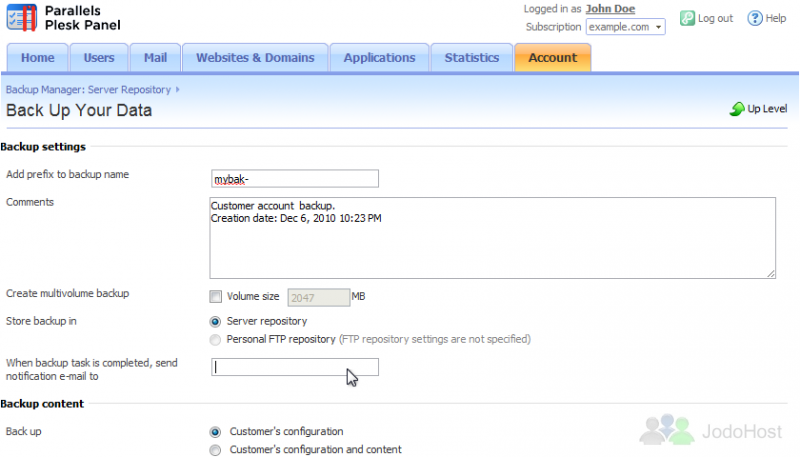Click the Create multivolume backup label
The height and width of the screenshot is (457, 800).
67,293
